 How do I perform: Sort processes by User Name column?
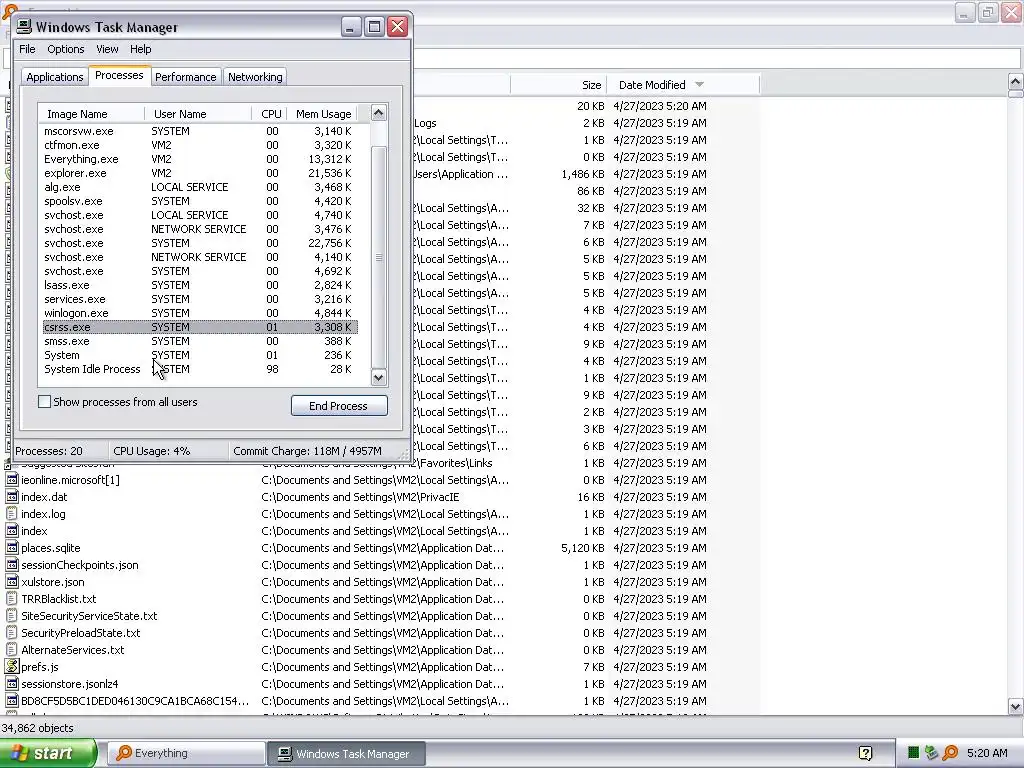click(199, 114)
